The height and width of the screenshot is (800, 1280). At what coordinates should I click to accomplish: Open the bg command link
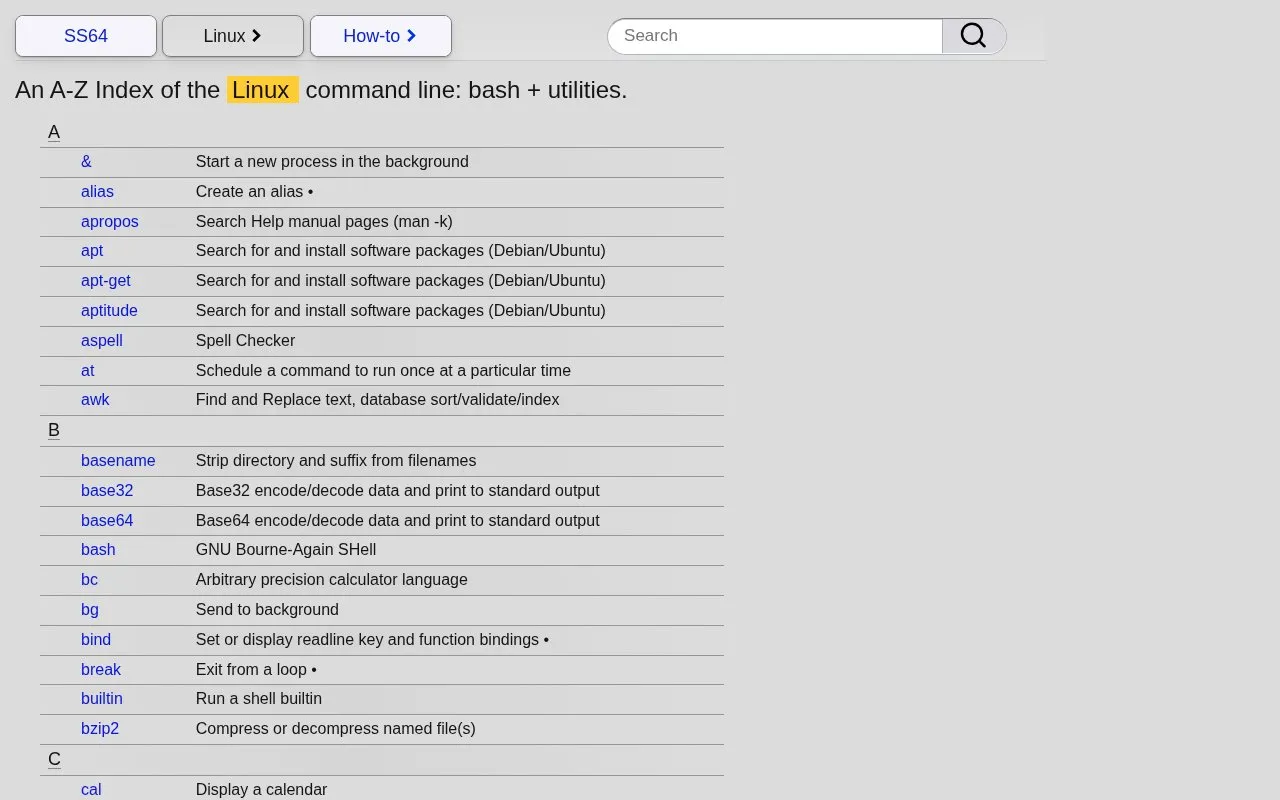coord(90,610)
